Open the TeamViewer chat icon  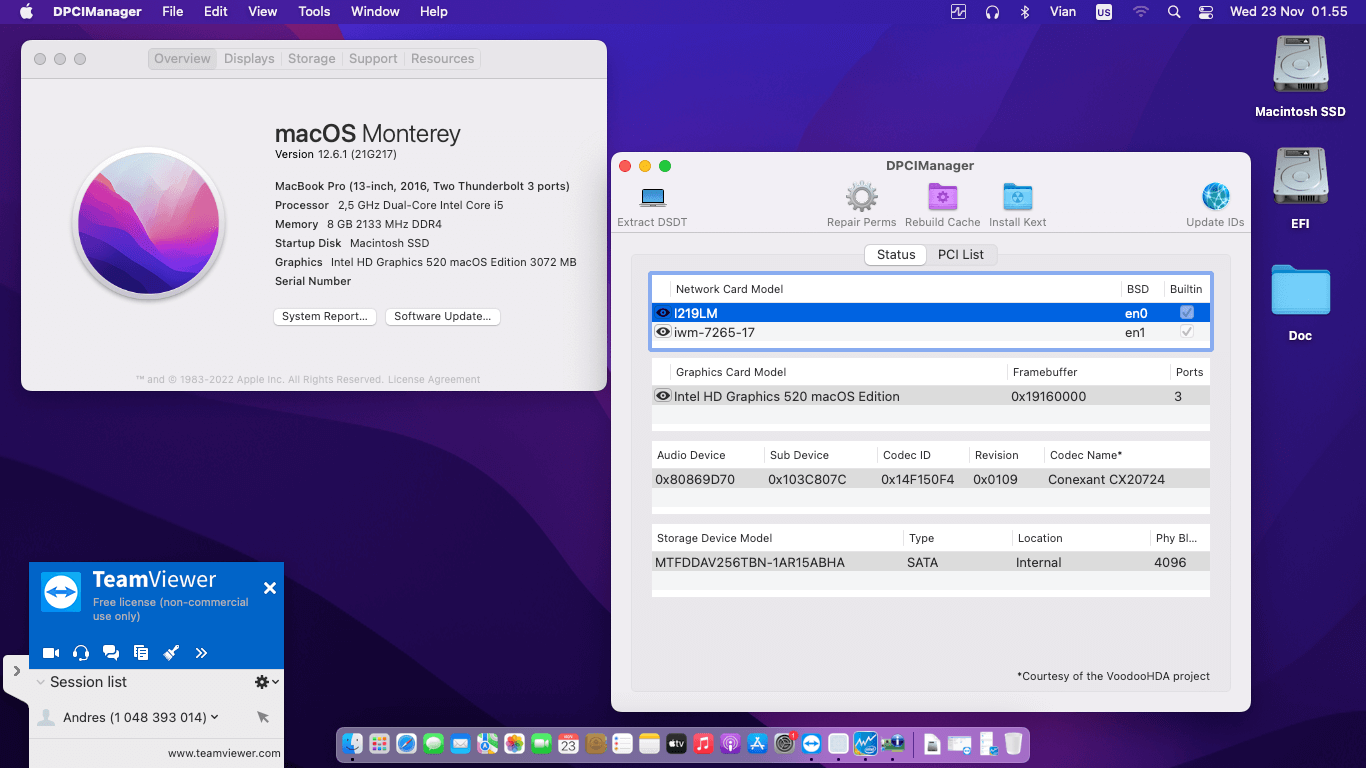click(111, 652)
